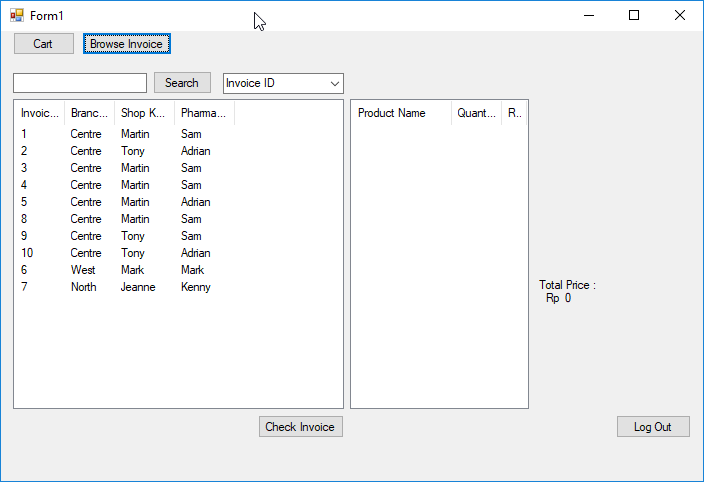This screenshot has height=482, width=704.
Task: Click the search text input field
Action: click(80, 83)
